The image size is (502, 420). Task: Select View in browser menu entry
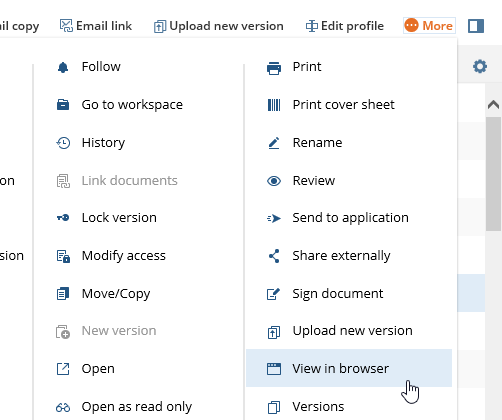point(349,368)
